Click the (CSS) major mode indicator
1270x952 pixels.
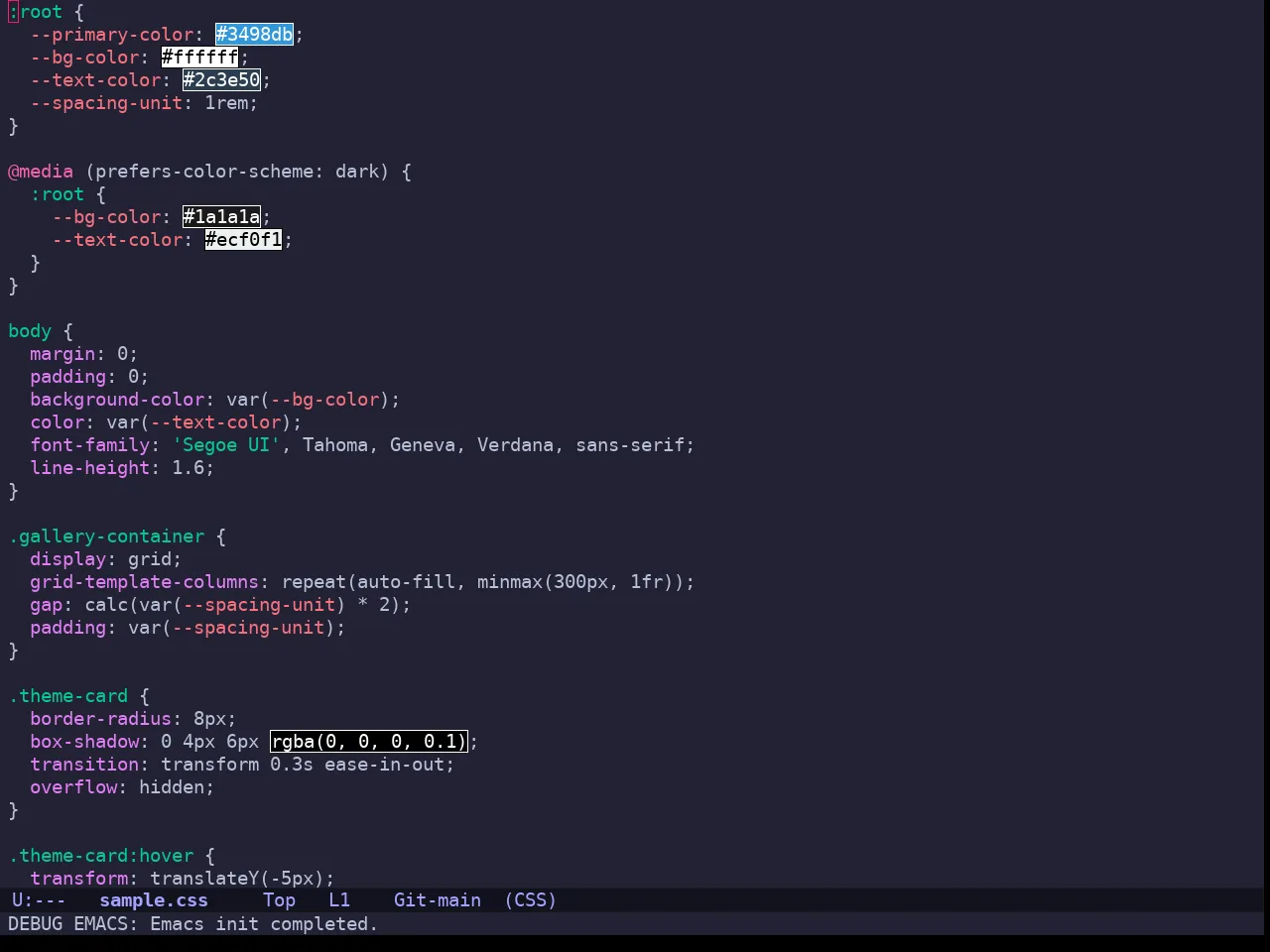(x=531, y=900)
